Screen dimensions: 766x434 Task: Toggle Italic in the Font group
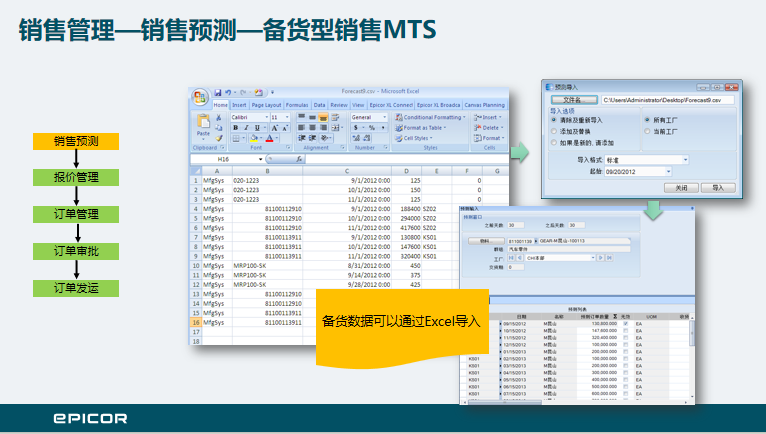(x=246, y=128)
